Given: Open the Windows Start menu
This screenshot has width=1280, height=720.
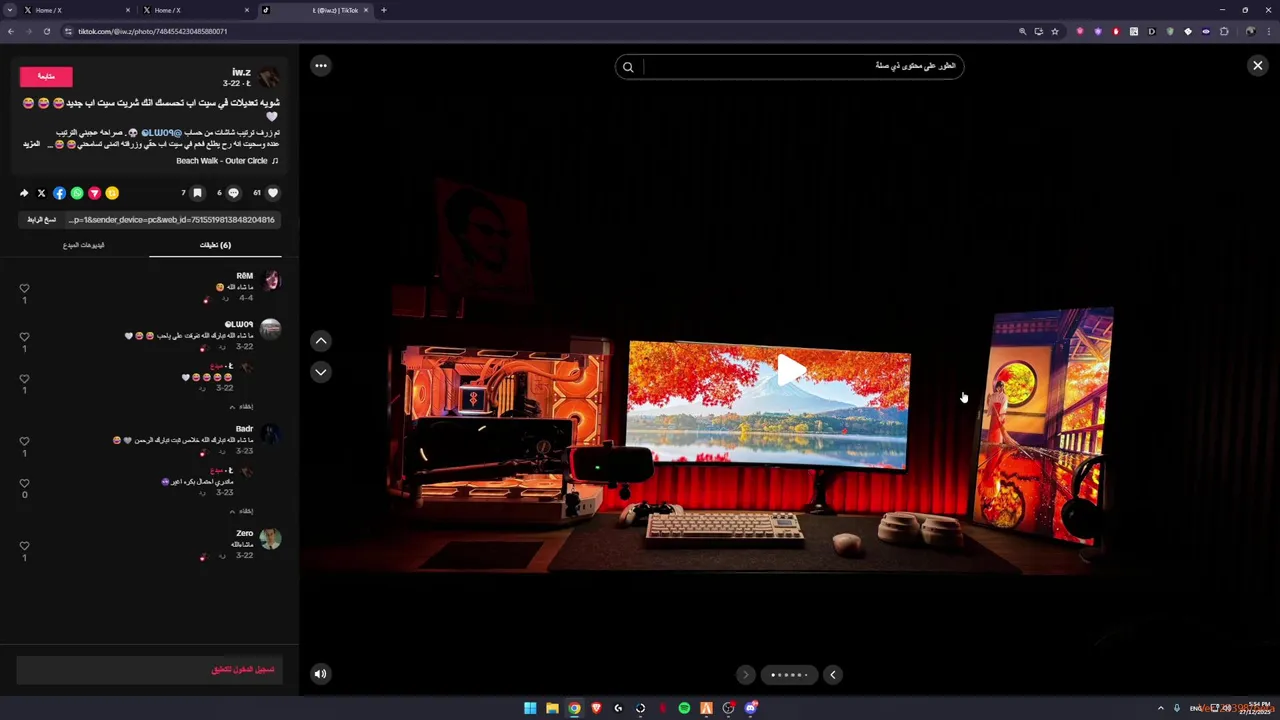Looking at the screenshot, I should (x=530, y=708).
